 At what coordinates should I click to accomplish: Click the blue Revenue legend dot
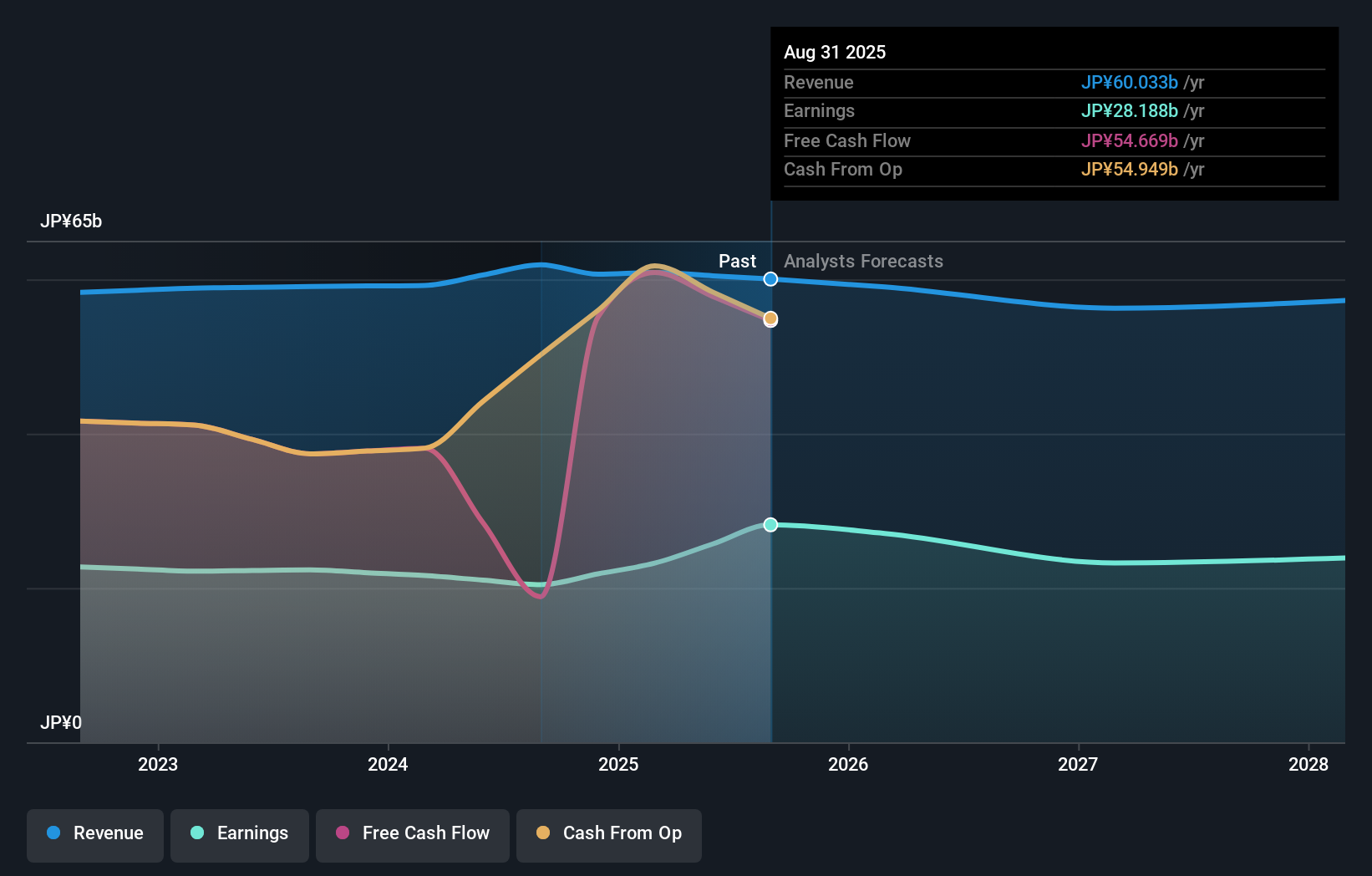pyautogui.click(x=54, y=833)
